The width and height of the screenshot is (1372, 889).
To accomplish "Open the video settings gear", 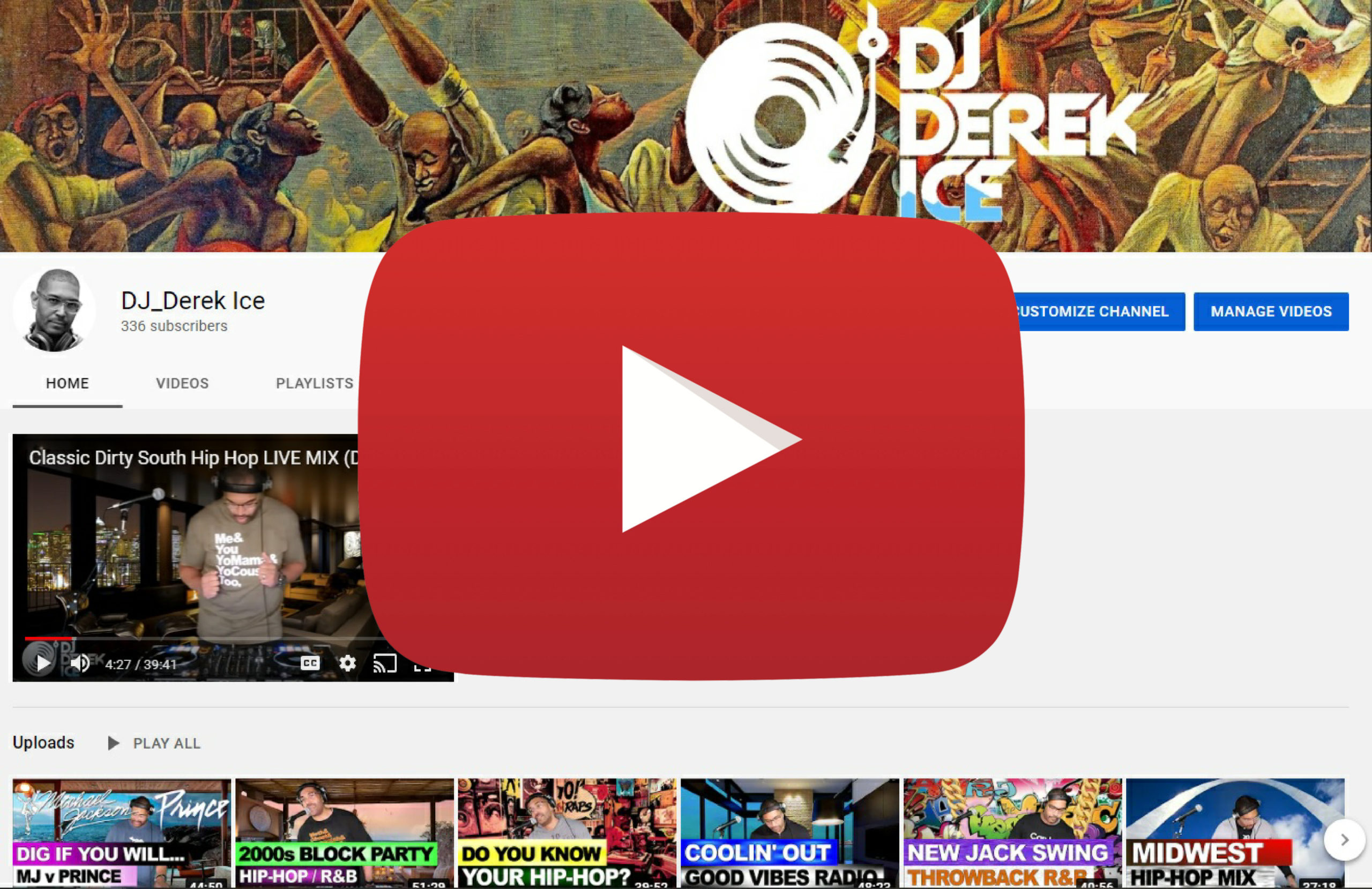I will pyautogui.click(x=347, y=663).
